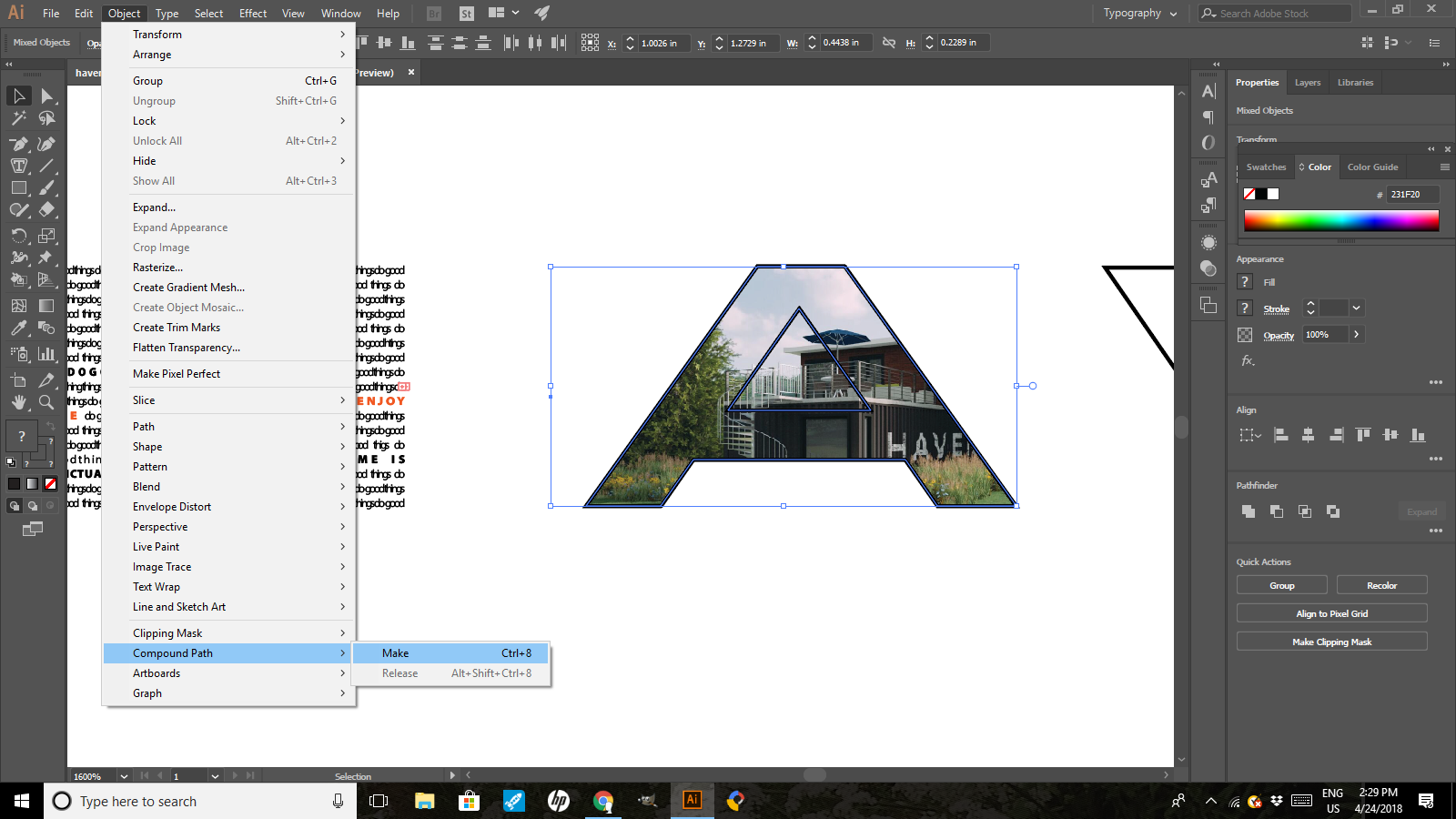Pick a color from spectrum bar
Image resolution: width=1456 pixels, height=819 pixels.
(1341, 221)
